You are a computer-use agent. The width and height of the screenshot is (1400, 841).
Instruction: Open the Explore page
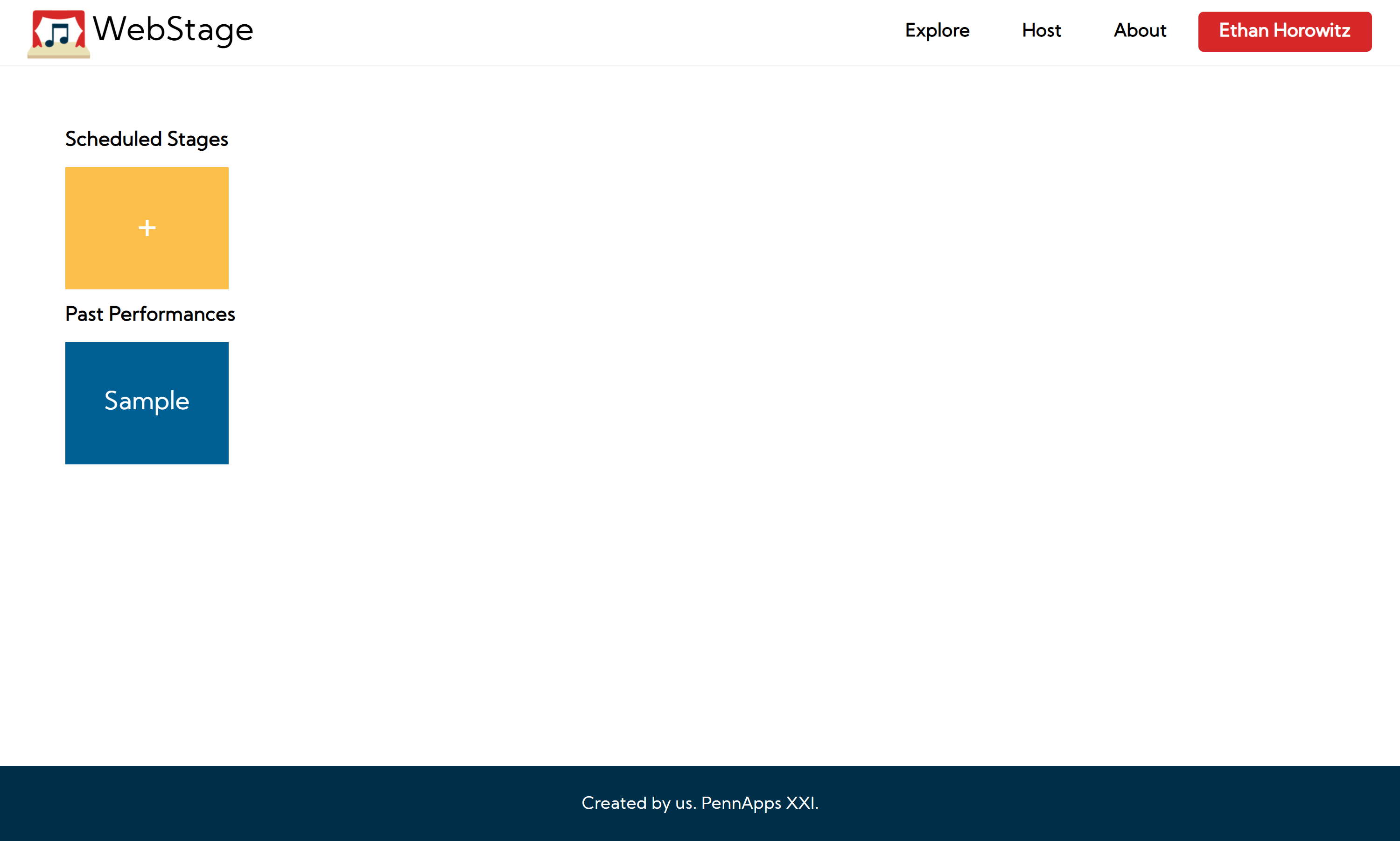[937, 31]
